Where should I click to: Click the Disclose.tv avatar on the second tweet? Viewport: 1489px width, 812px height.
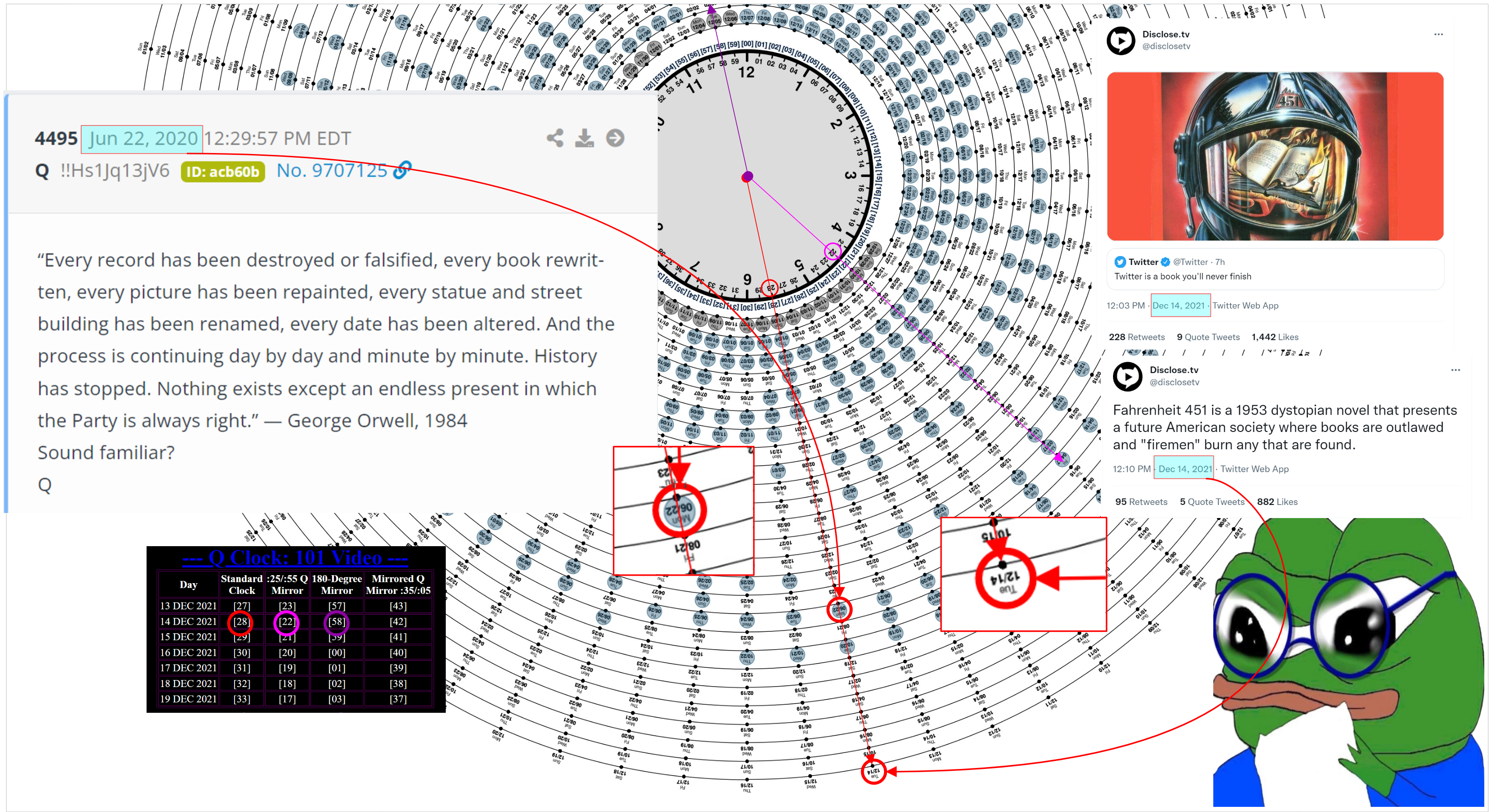click(1128, 377)
